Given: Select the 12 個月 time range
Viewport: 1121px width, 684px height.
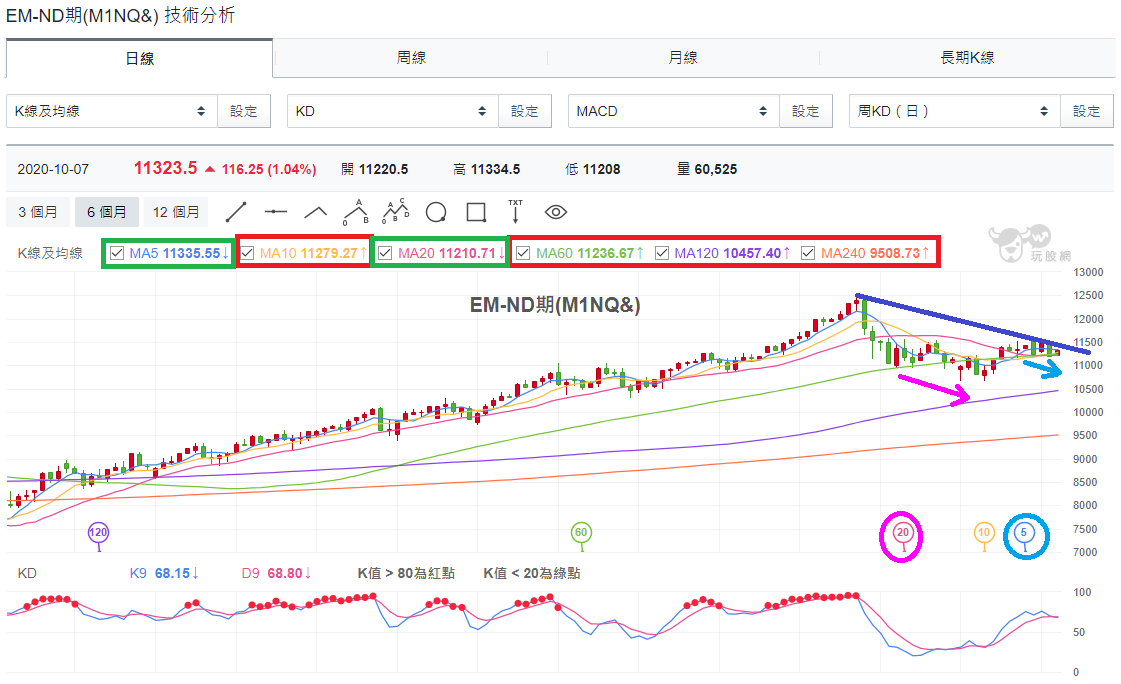Looking at the screenshot, I should [x=176, y=212].
